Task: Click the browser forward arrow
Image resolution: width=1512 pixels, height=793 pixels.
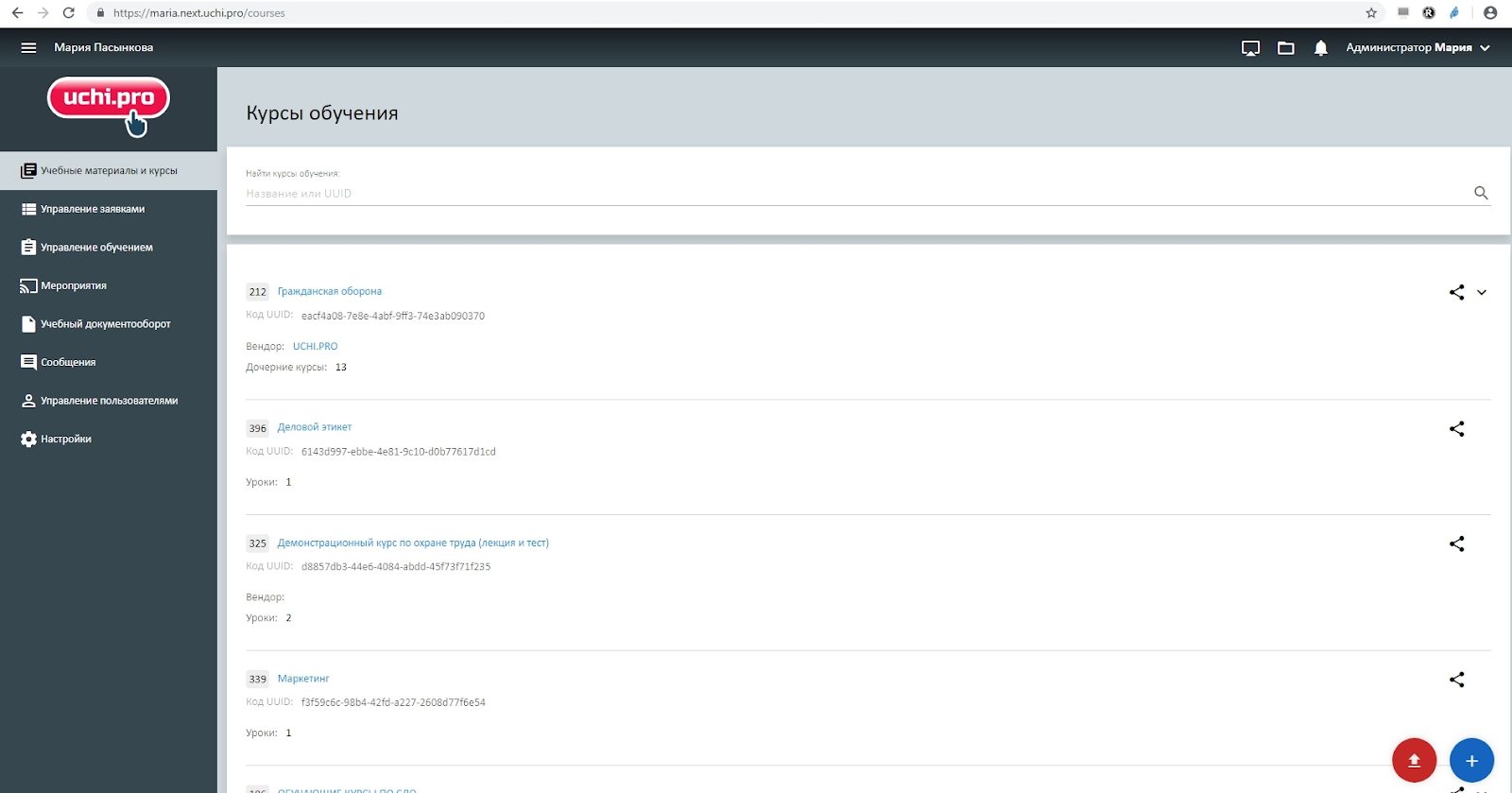Action: (x=43, y=13)
